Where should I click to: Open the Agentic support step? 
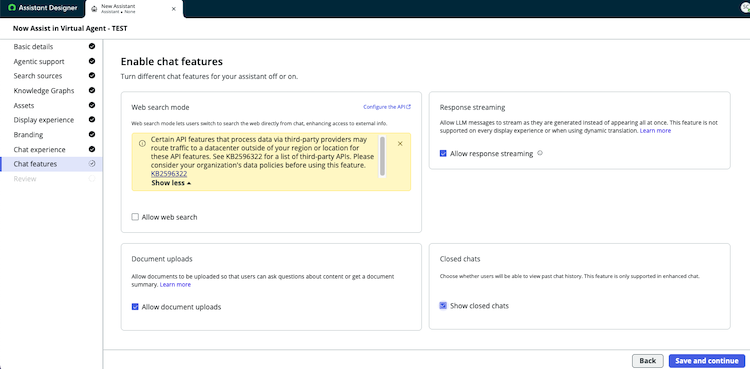click(51, 61)
